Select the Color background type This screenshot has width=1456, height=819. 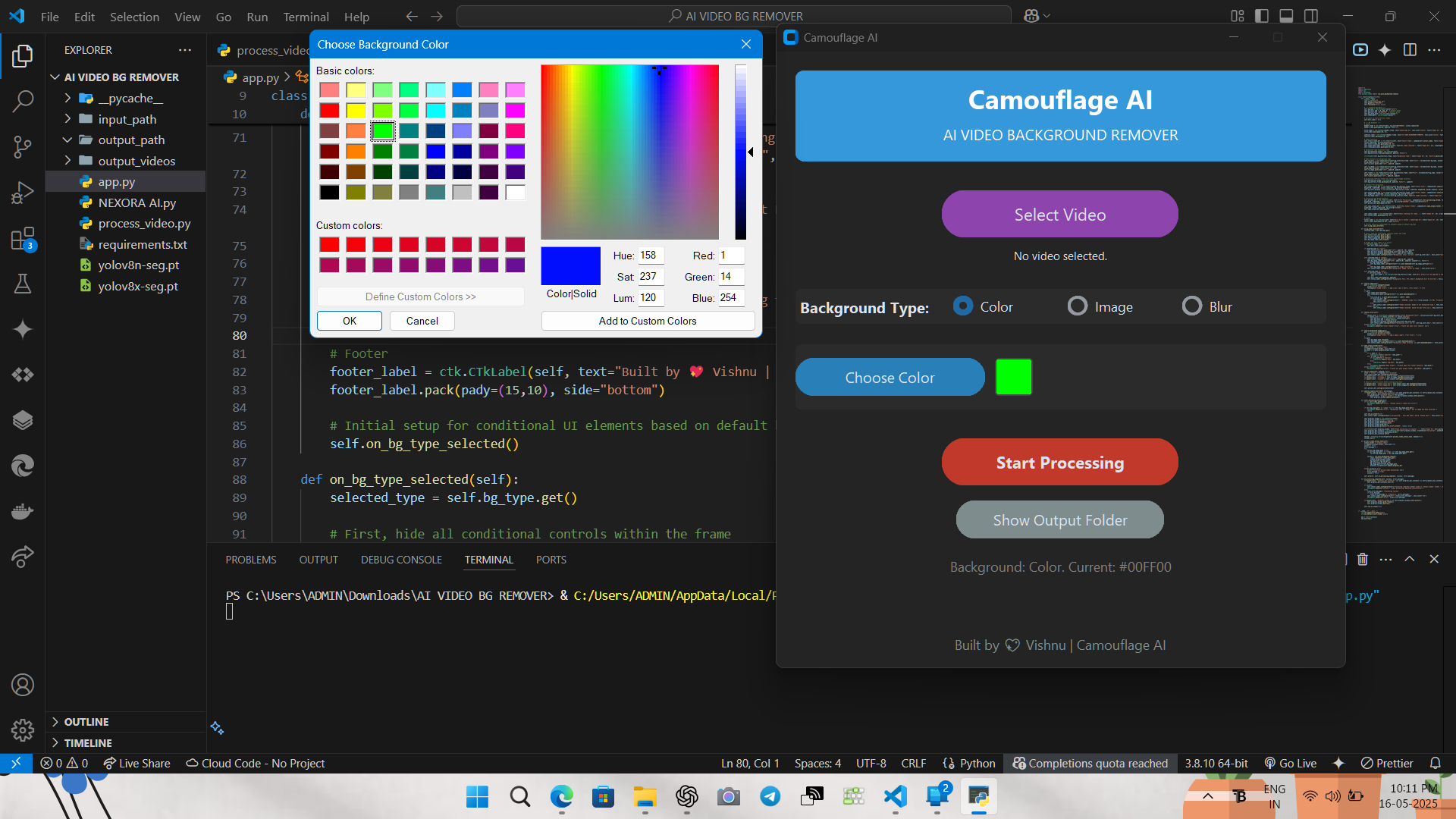click(963, 306)
